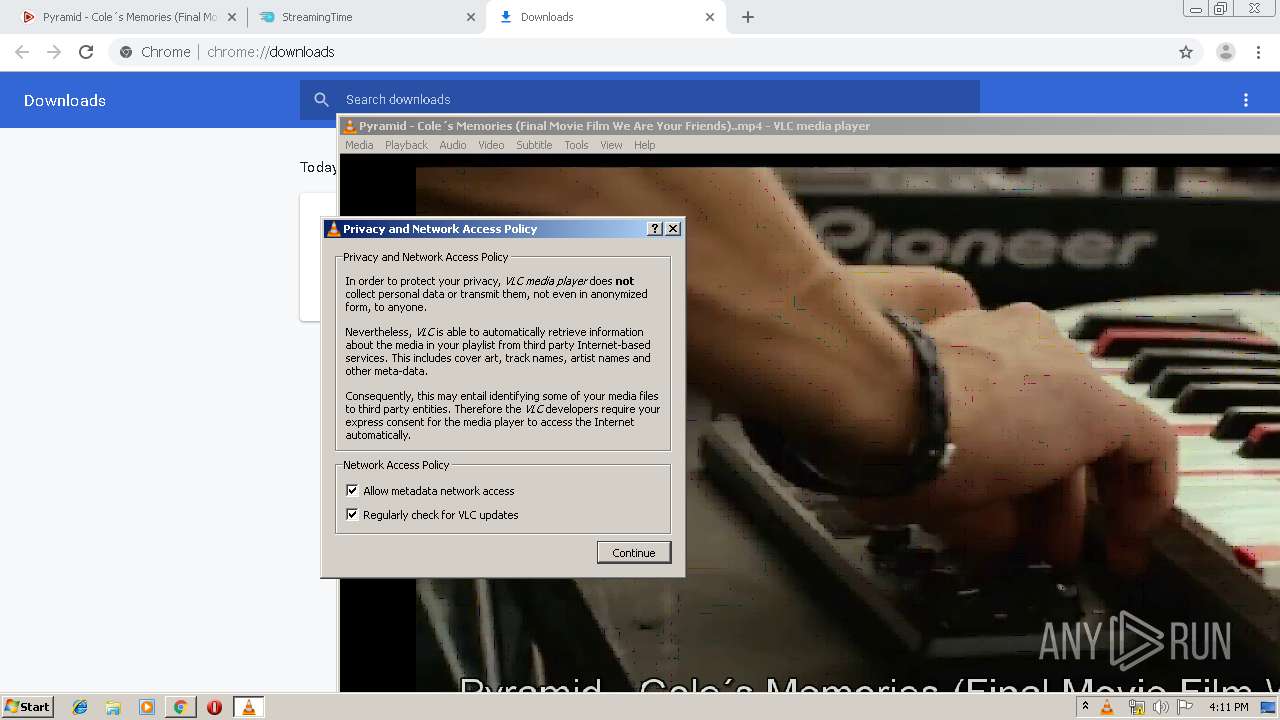Open VLC Video menu

pyautogui.click(x=491, y=145)
